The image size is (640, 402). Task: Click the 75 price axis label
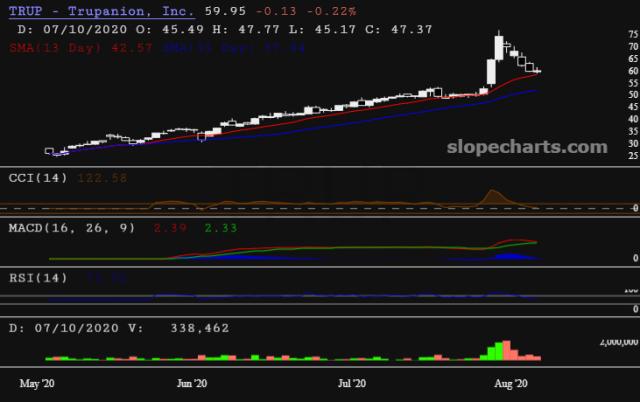point(633,35)
